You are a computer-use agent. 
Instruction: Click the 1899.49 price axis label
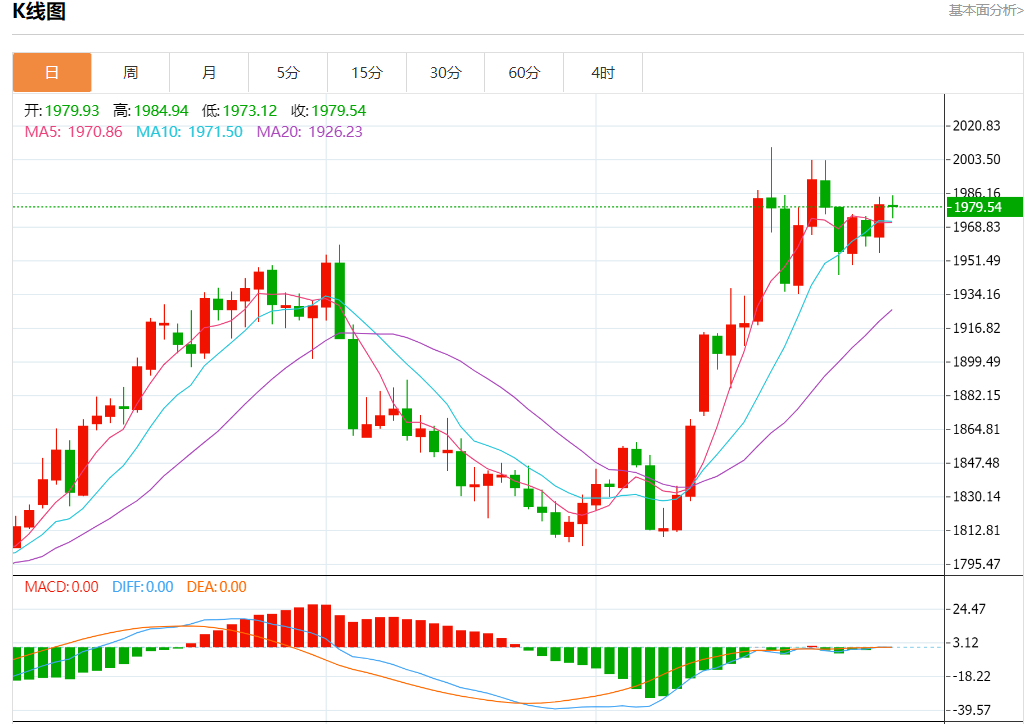977,362
